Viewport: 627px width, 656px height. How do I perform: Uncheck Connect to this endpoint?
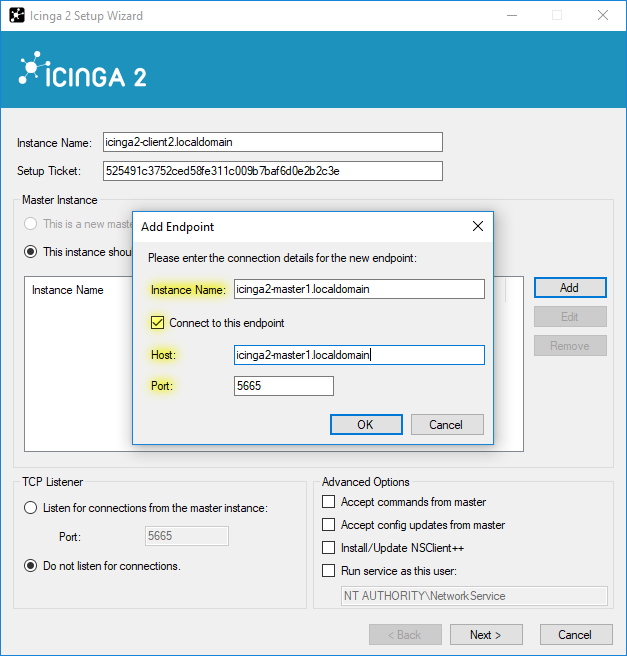coord(157,323)
